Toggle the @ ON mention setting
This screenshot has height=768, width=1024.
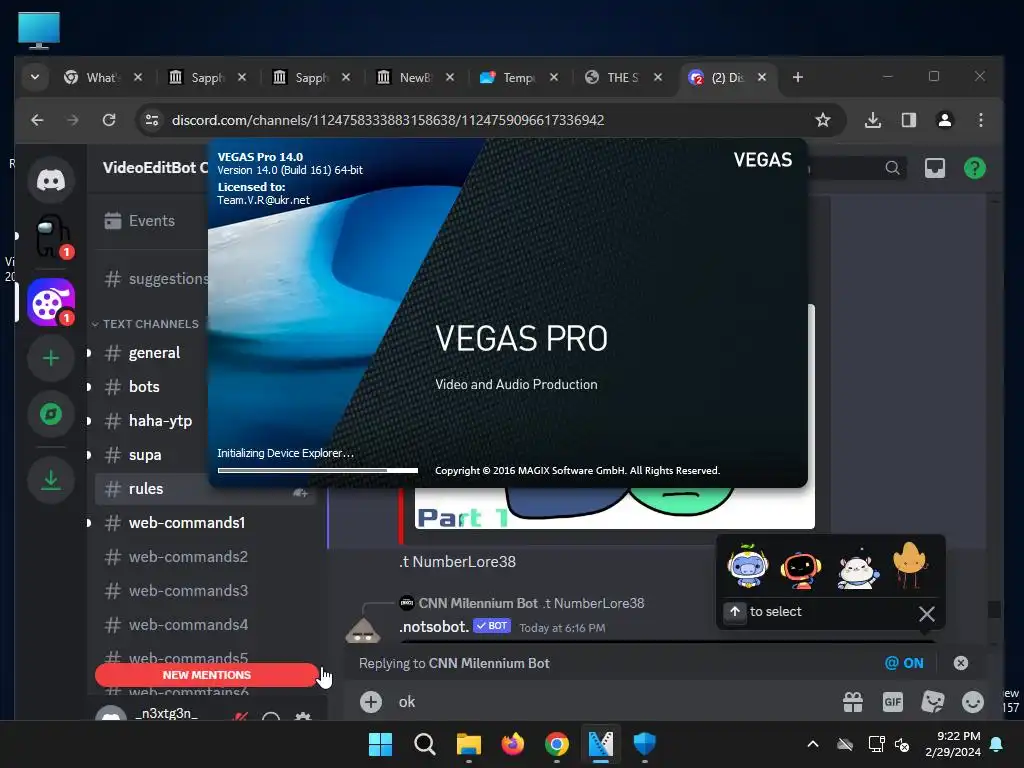pos(904,663)
